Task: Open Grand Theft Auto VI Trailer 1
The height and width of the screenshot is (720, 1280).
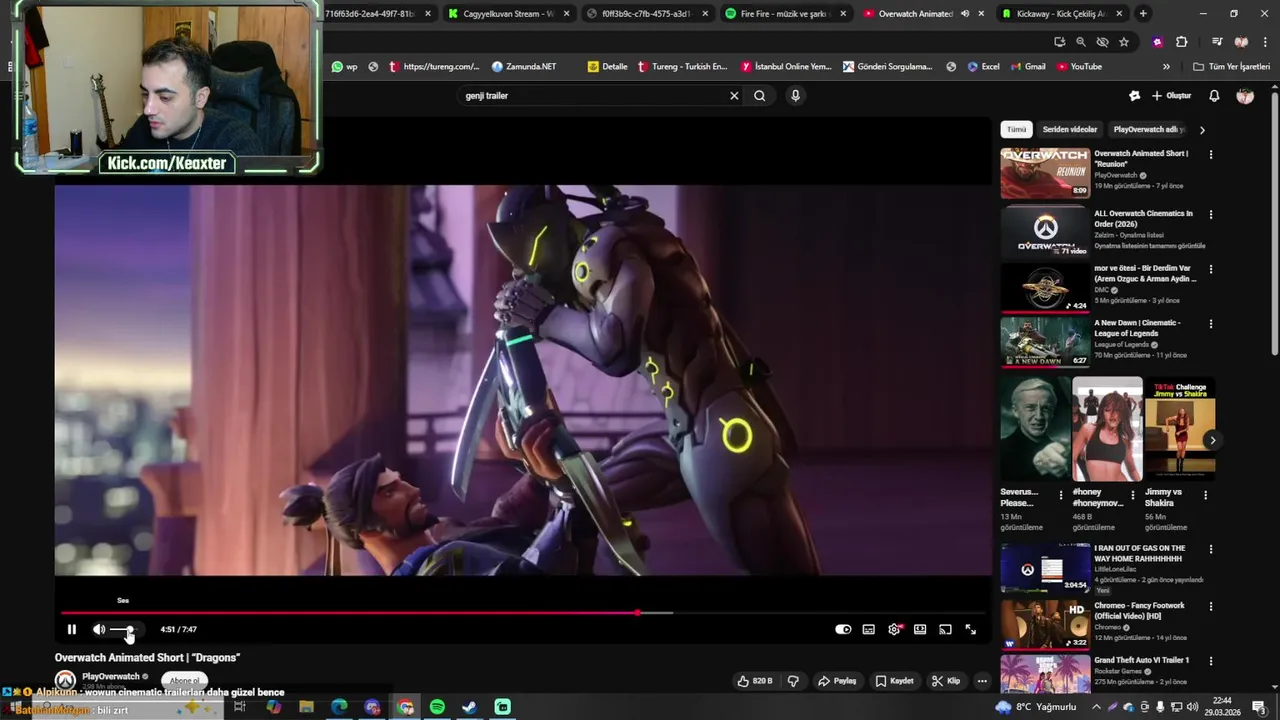Action: [x=1045, y=675]
